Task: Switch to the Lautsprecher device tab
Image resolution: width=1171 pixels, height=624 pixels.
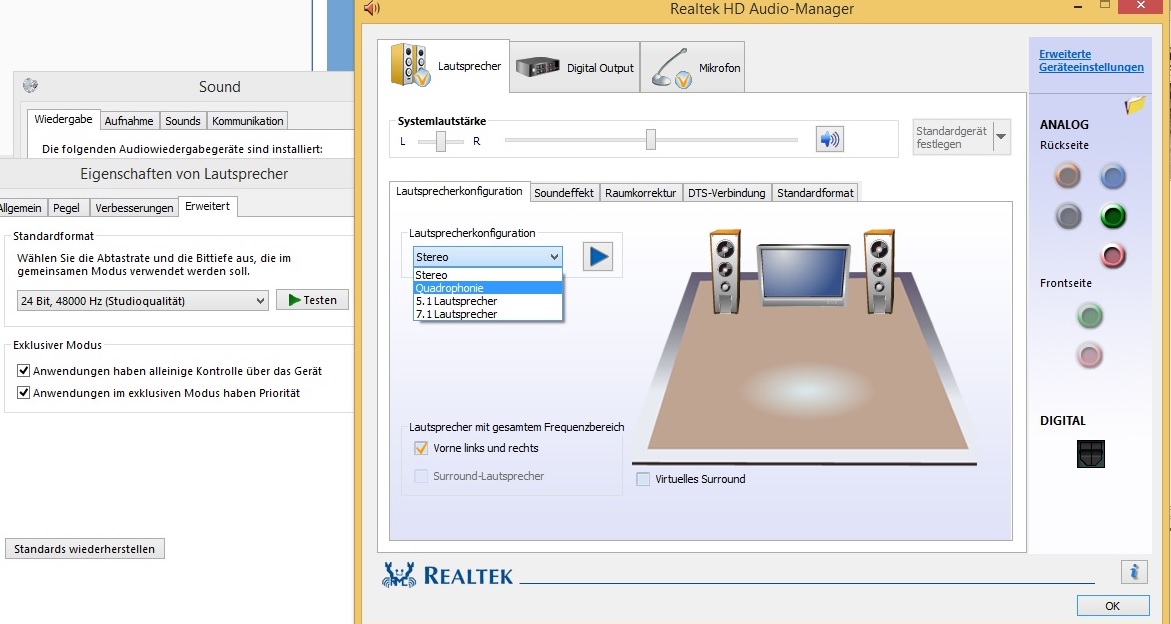Action: [444, 66]
